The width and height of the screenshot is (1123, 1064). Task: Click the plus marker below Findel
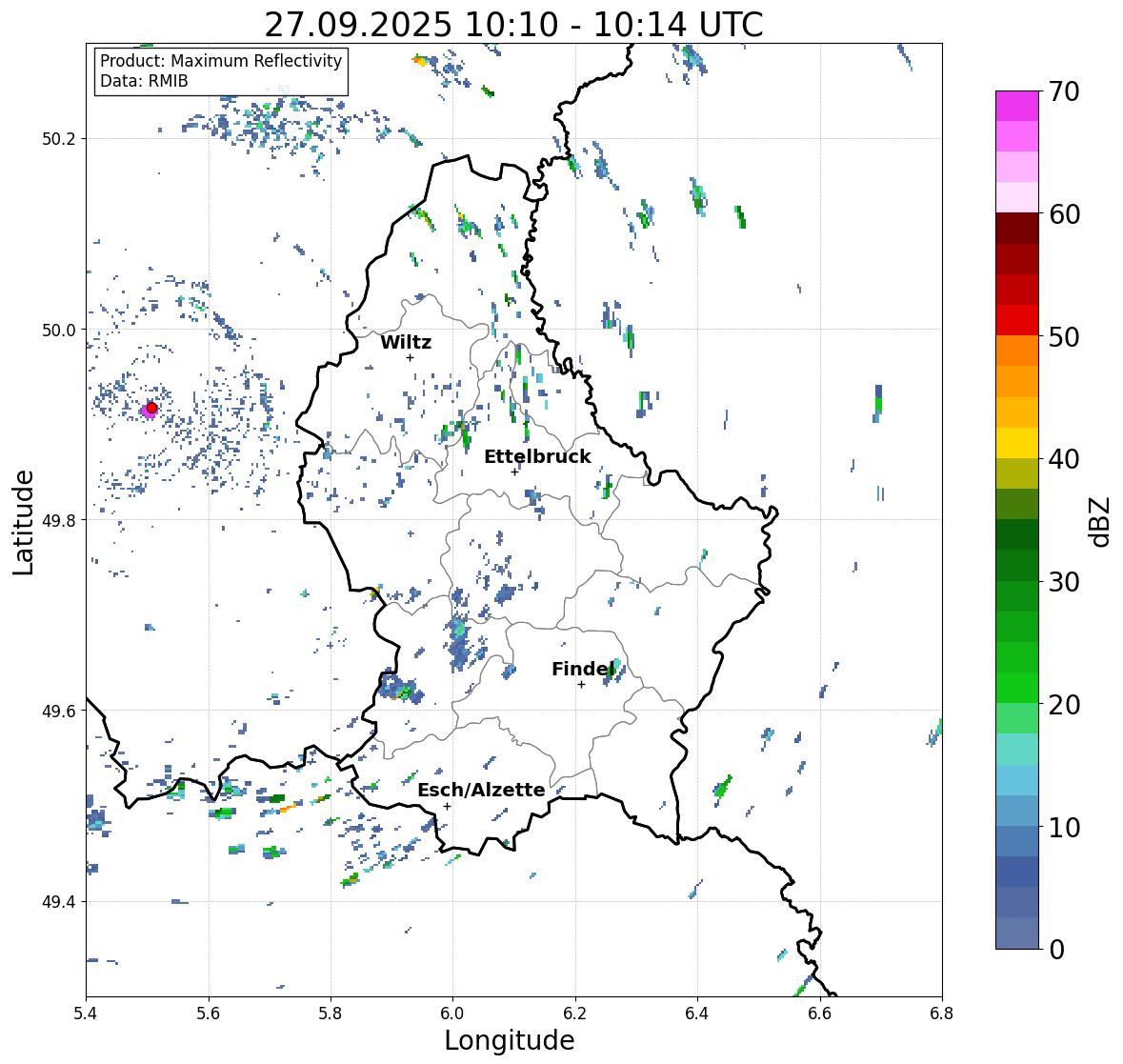coord(581,685)
